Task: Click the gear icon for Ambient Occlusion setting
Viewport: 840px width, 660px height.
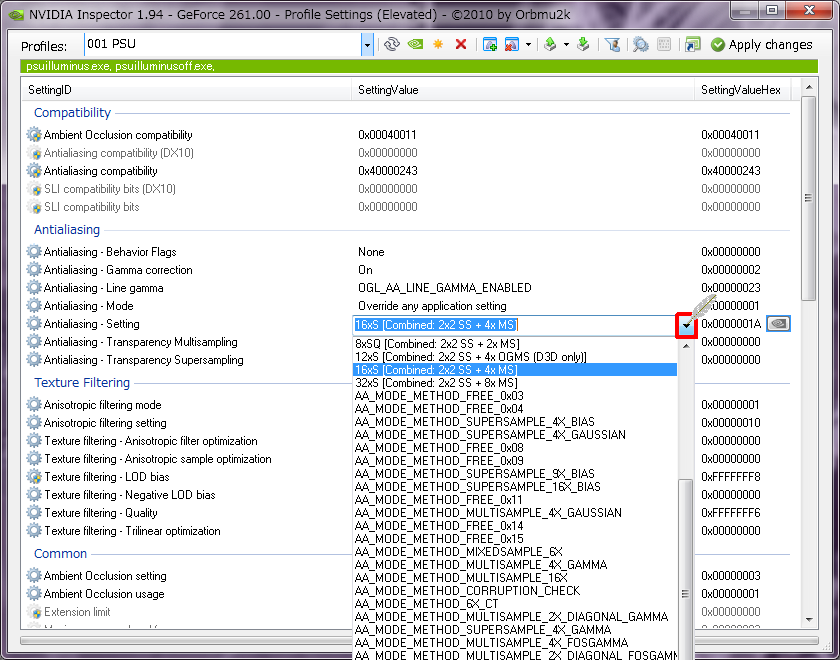Action: coord(34,575)
